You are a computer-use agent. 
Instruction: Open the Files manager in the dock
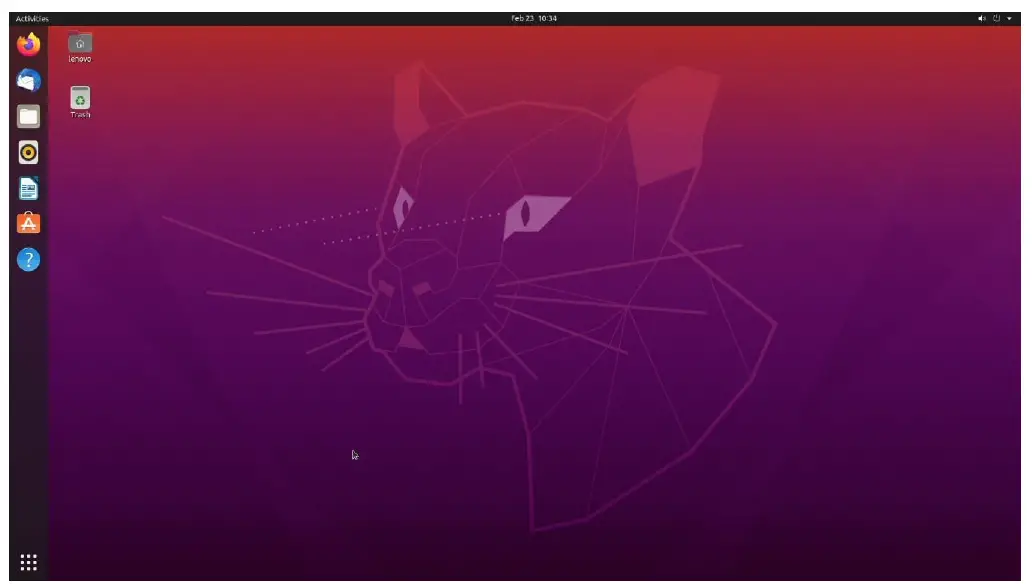click(28, 117)
